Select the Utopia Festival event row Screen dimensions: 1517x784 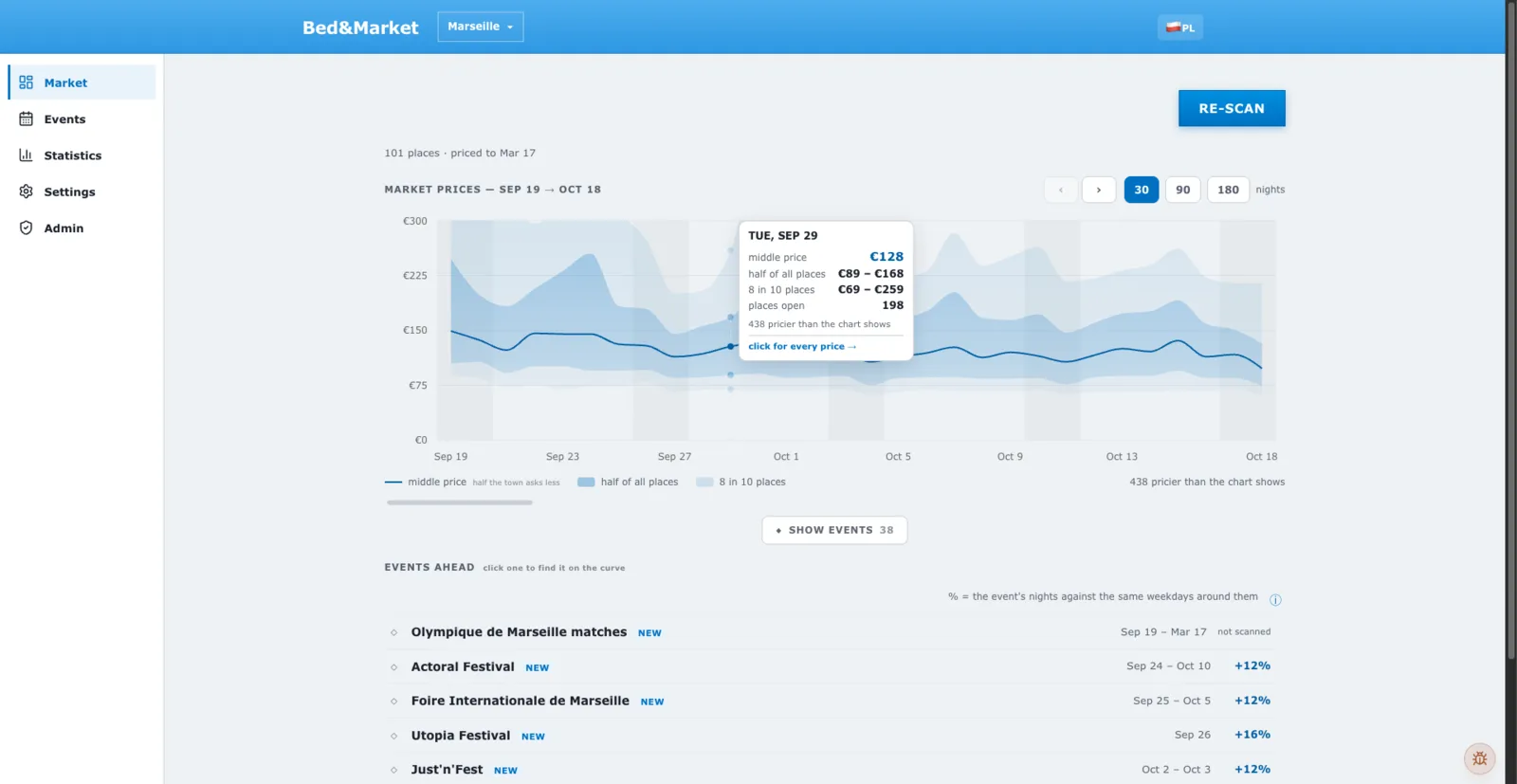pos(831,736)
